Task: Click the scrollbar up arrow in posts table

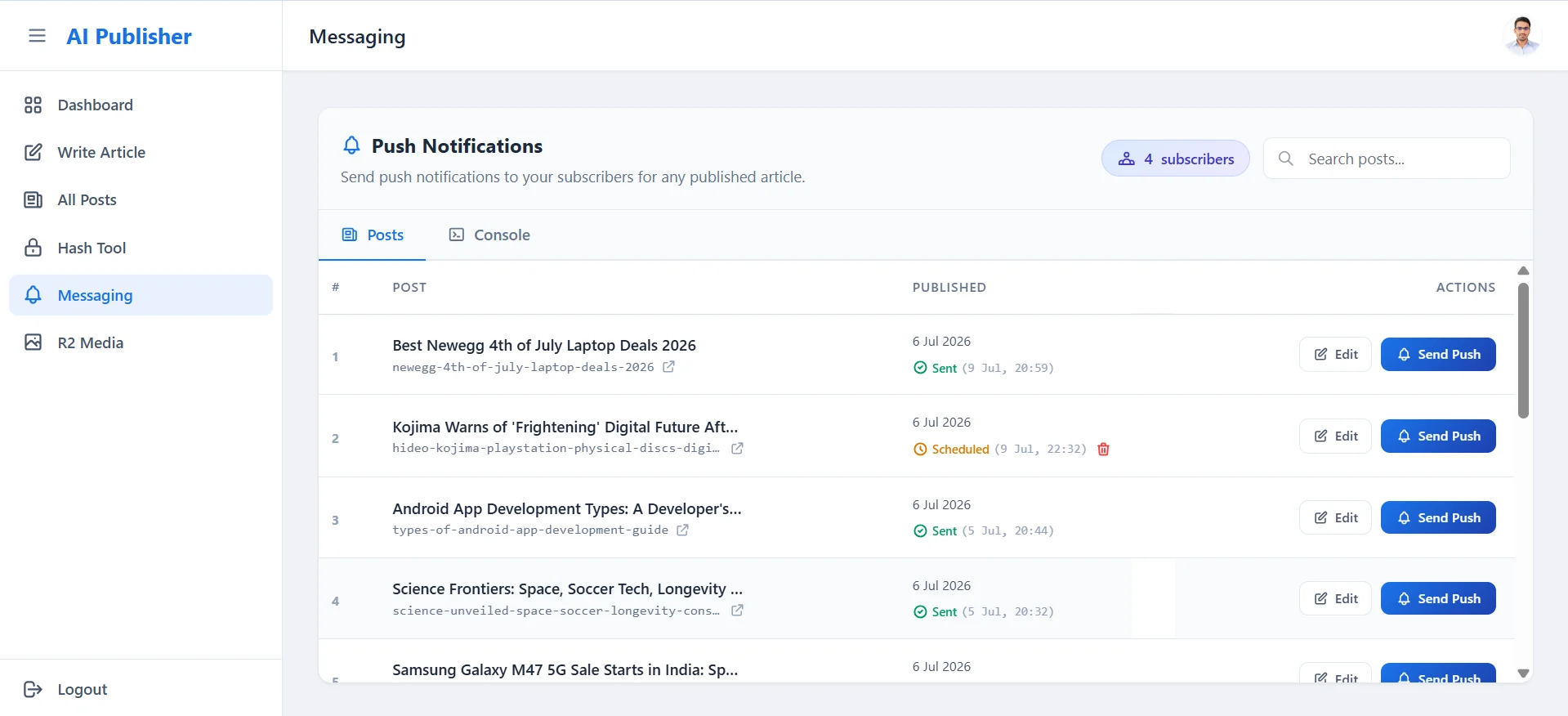Action: coord(1523,271)
